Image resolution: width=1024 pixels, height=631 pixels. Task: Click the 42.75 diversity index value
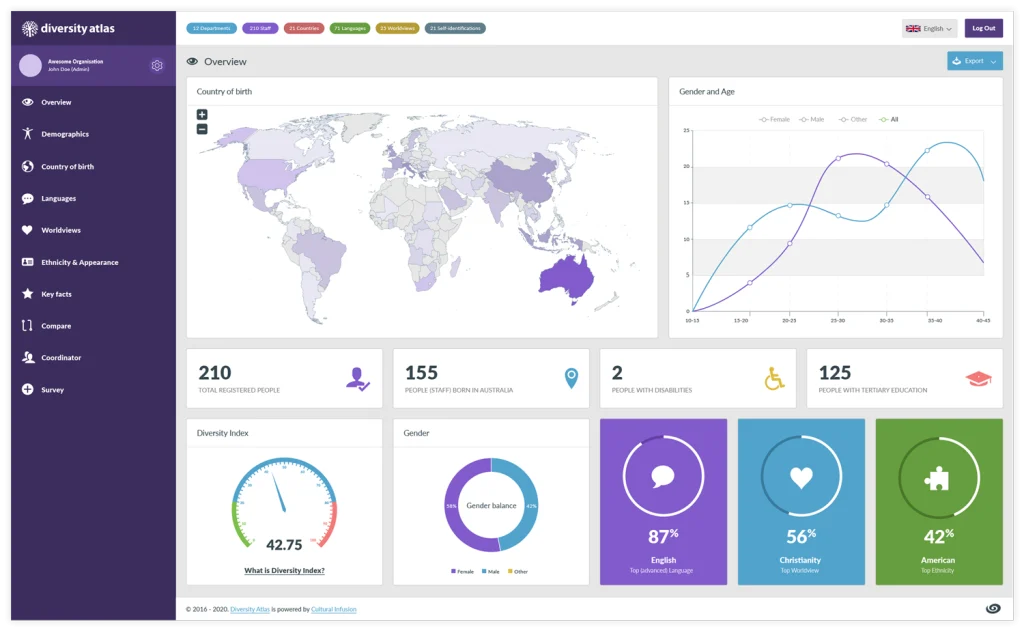point(284,545)
